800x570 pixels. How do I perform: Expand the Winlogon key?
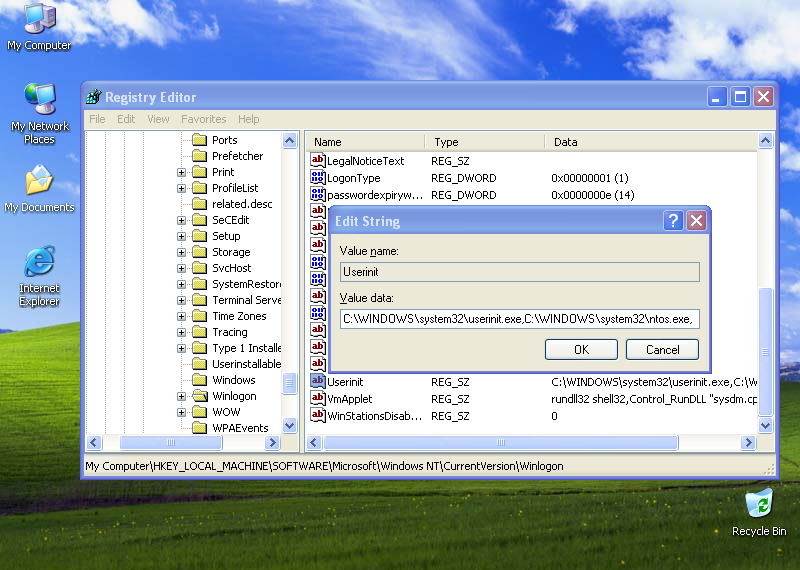(x=181, y=396)
